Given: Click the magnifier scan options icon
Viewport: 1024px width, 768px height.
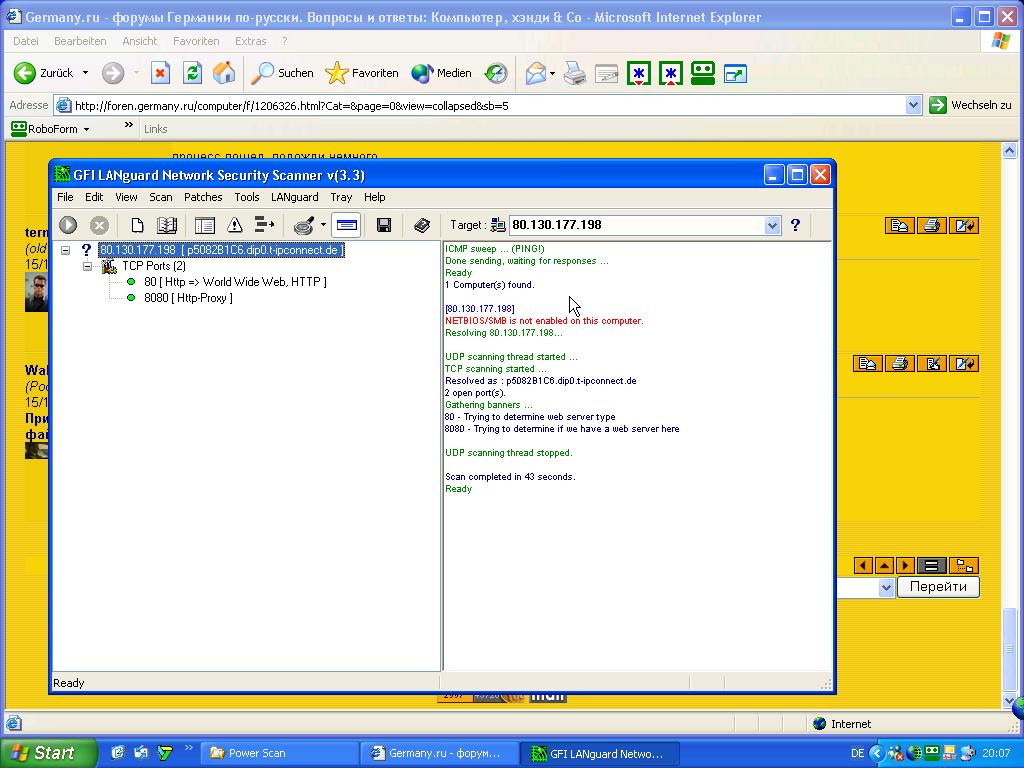Looking at the screenshot, I should (x=304, y=225).
